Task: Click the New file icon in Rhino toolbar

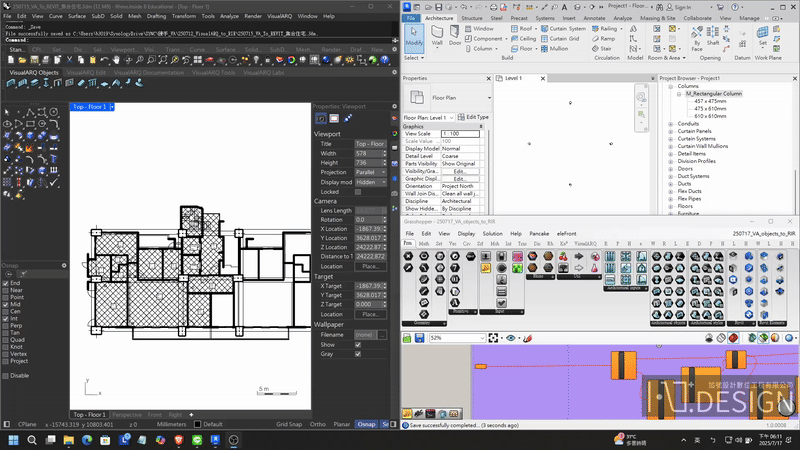Action: click(11, 60)
